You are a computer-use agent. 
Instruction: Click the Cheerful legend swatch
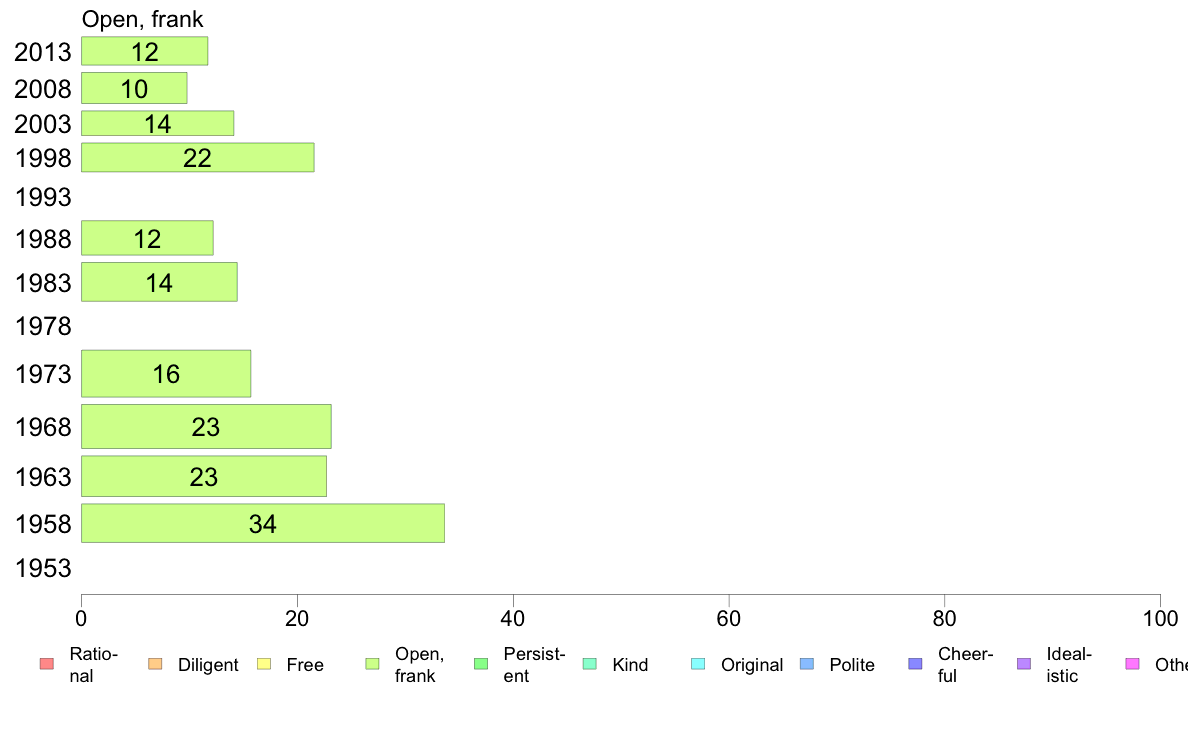(915, 664)
